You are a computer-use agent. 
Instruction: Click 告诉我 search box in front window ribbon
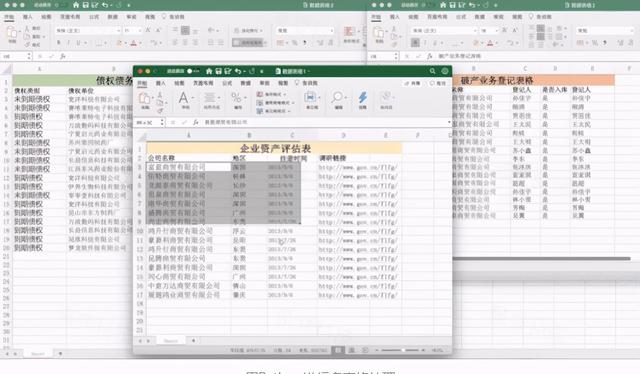pos(307,83)
